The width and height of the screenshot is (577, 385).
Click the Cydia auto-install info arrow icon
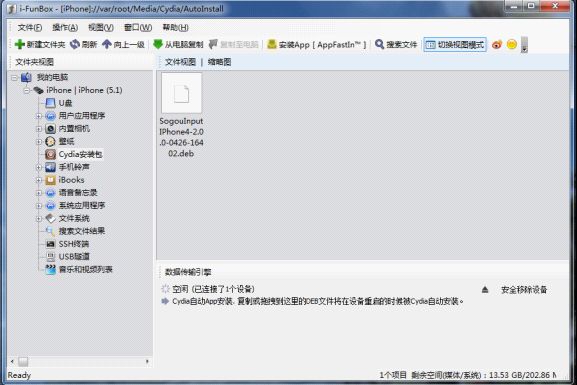tap(165, 301)
